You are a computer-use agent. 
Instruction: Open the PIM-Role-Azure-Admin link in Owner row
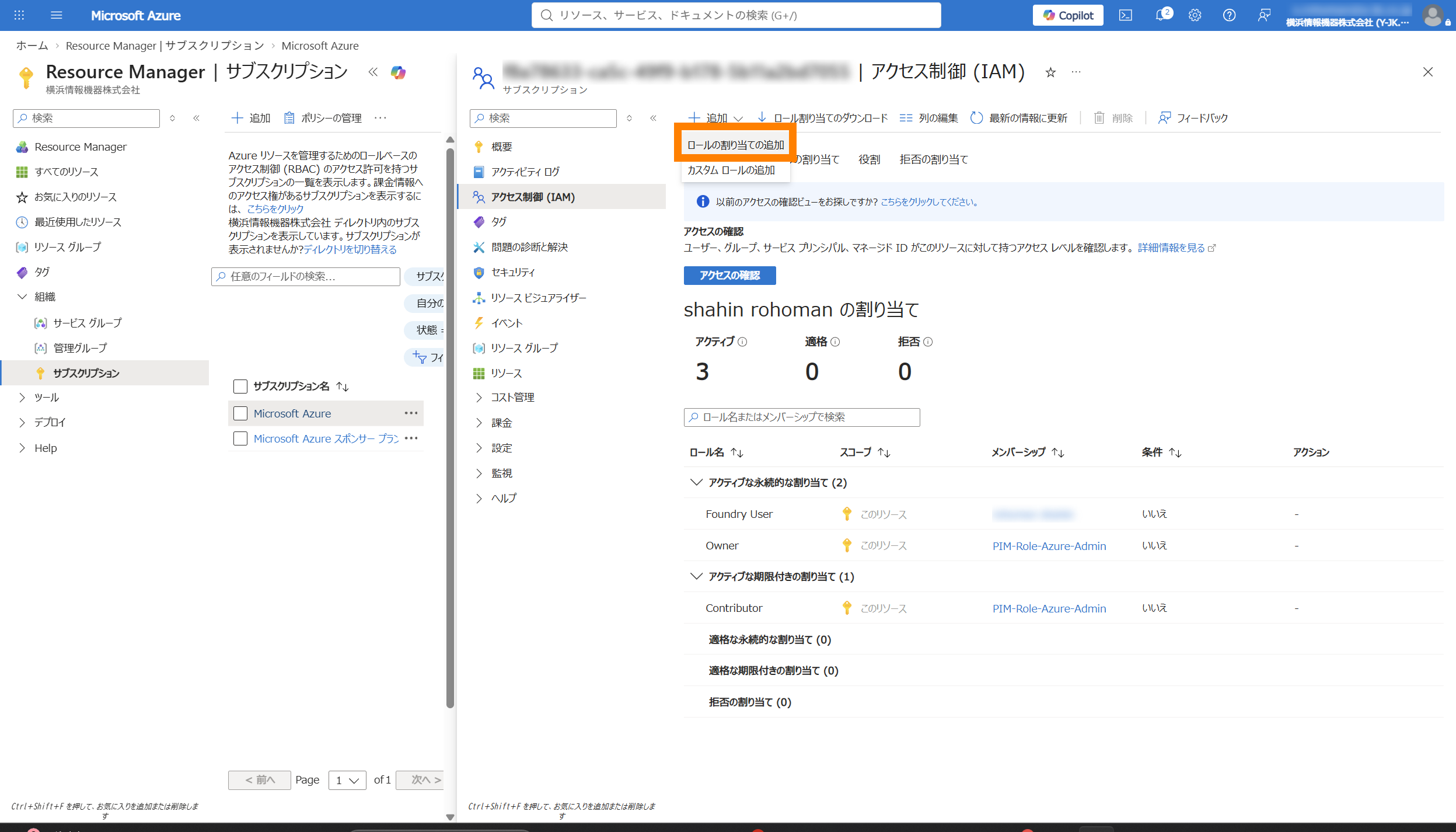coord(1049,546)
